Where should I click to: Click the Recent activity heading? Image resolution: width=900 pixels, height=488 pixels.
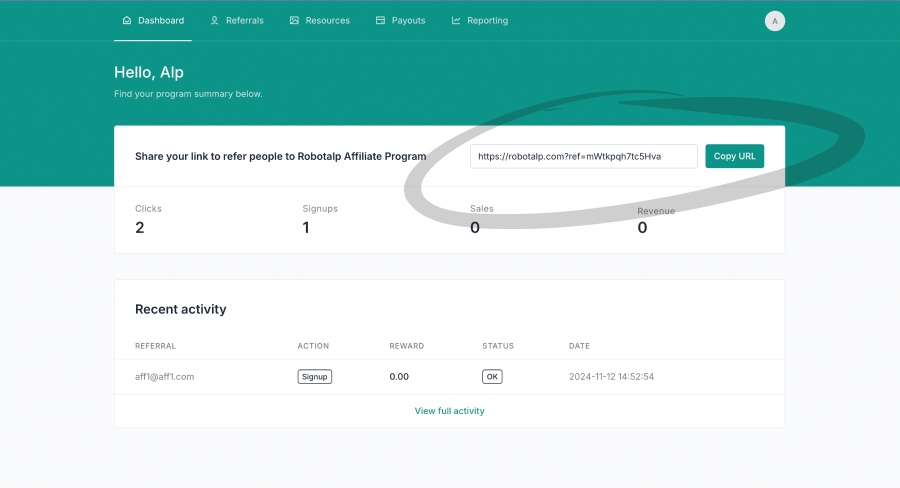[x=180, y=309]
